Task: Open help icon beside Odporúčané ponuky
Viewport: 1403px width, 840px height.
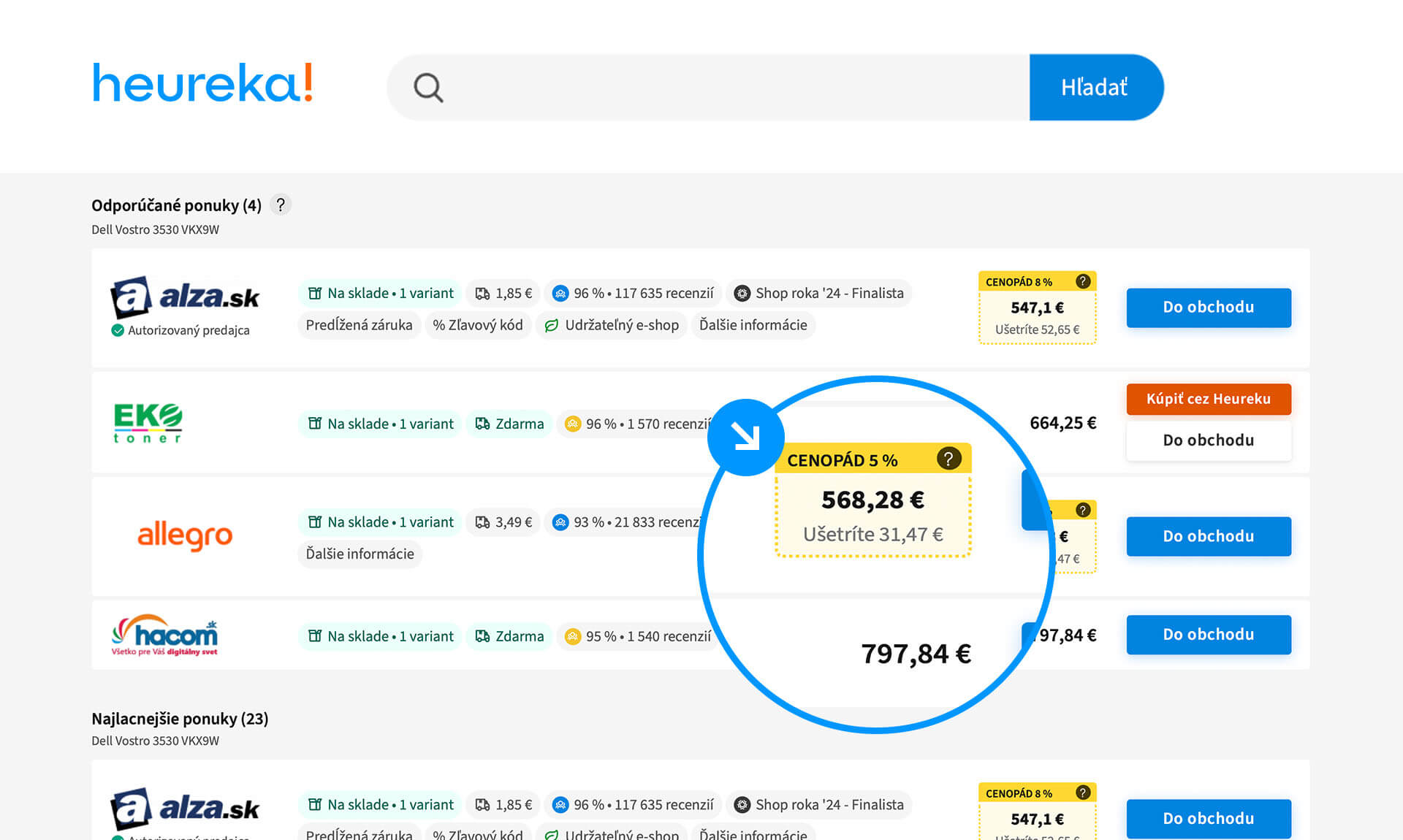Action: coord(281,205)
